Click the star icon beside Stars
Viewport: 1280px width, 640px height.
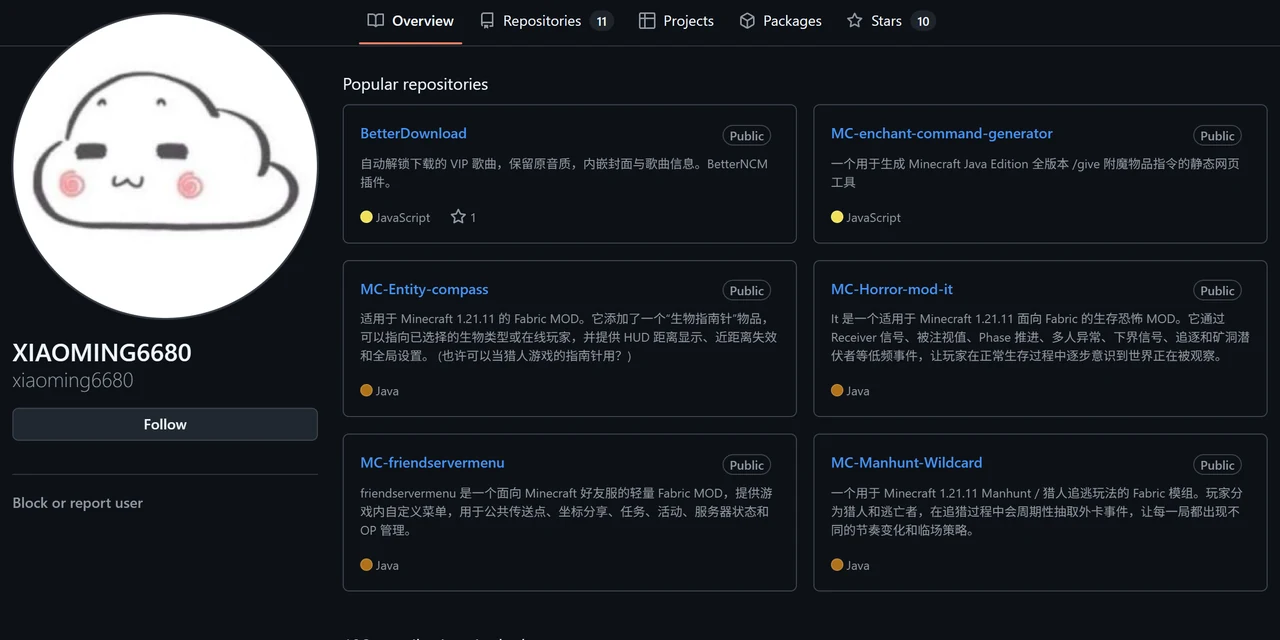[x=854, y=21]
